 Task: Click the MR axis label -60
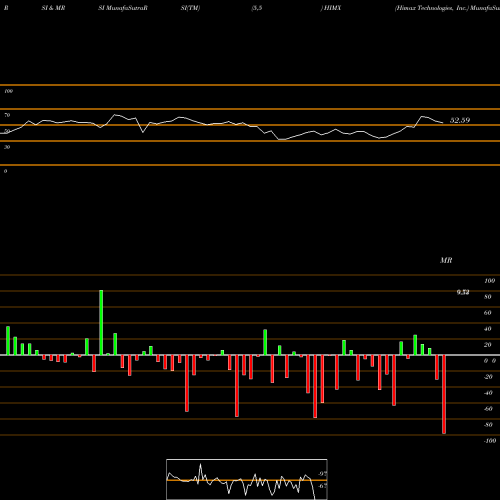[488, 409]
